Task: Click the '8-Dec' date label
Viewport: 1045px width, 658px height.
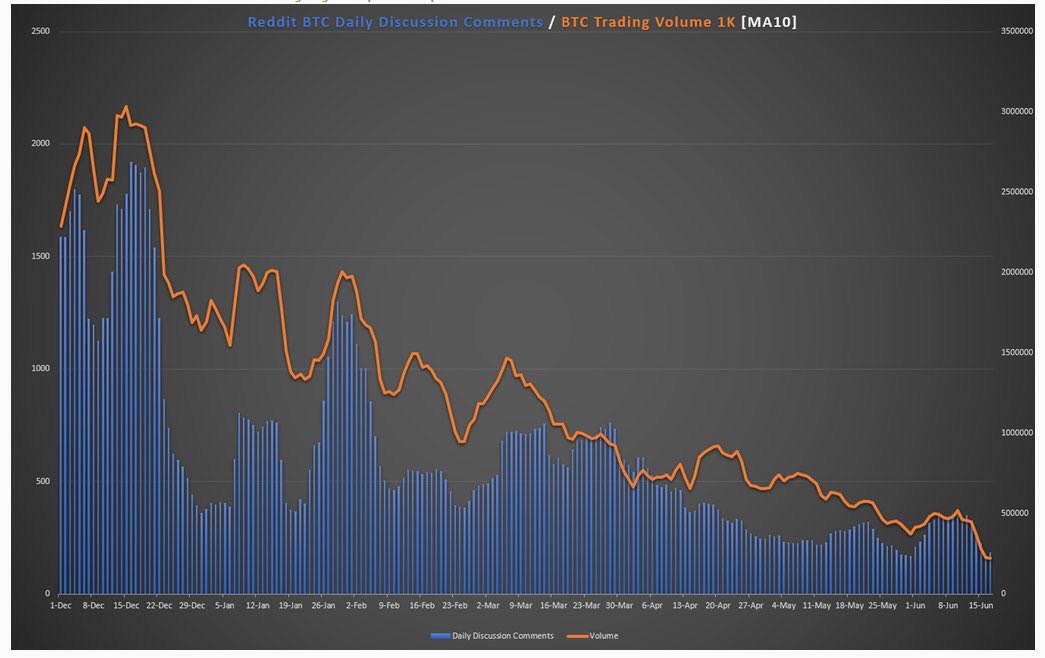Action: pos(93,605)
